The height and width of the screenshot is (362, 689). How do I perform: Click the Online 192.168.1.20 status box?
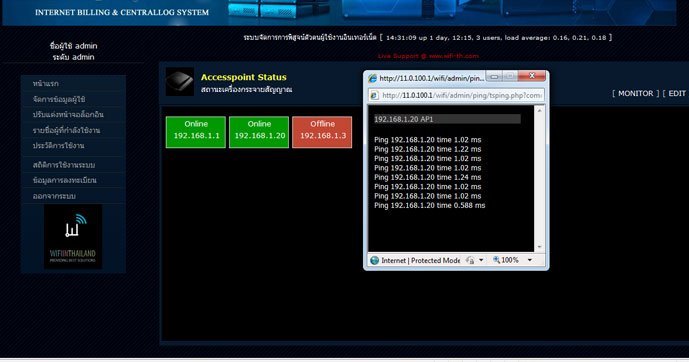[259, 132]
